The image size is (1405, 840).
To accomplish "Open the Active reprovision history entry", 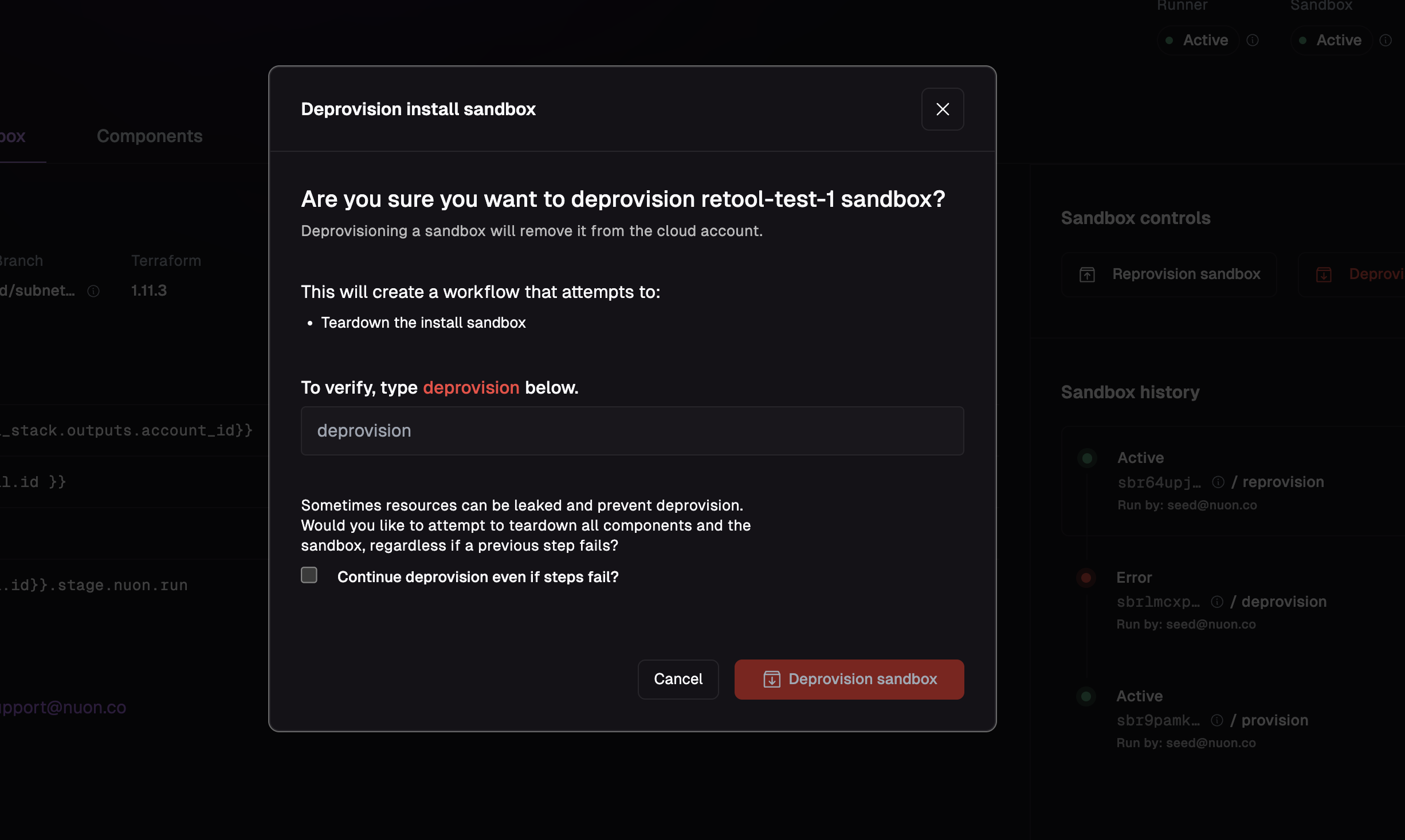I will 1232,481.
